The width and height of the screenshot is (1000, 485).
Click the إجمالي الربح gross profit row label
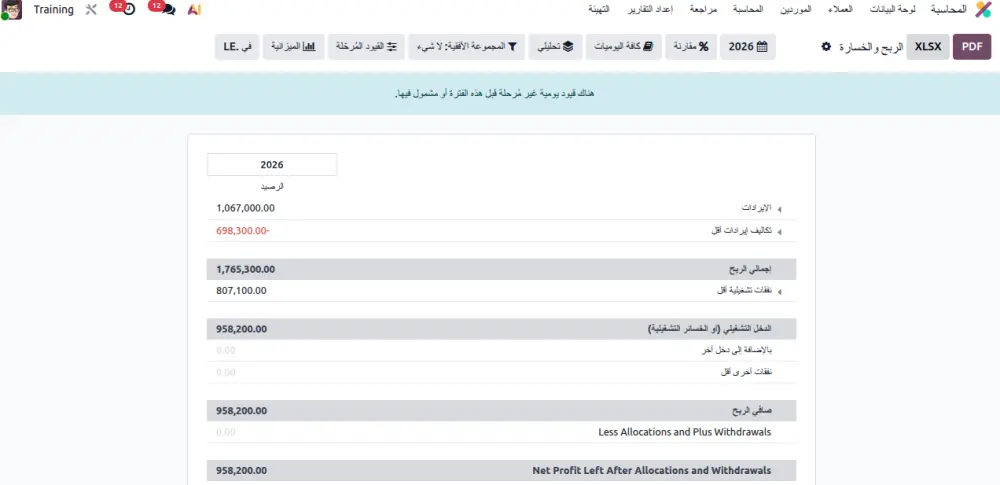point(751,269)
